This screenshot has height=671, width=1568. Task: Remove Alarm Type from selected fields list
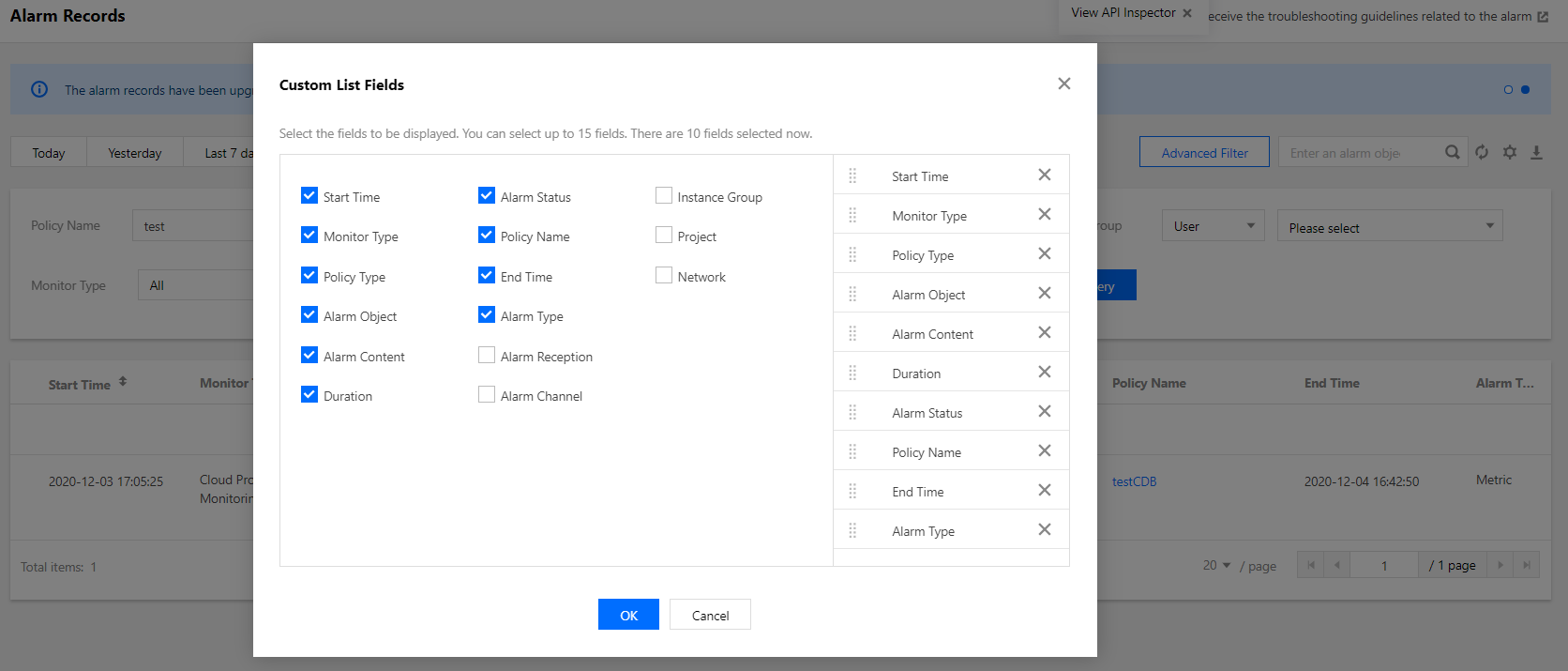[x=1044, y=530]
